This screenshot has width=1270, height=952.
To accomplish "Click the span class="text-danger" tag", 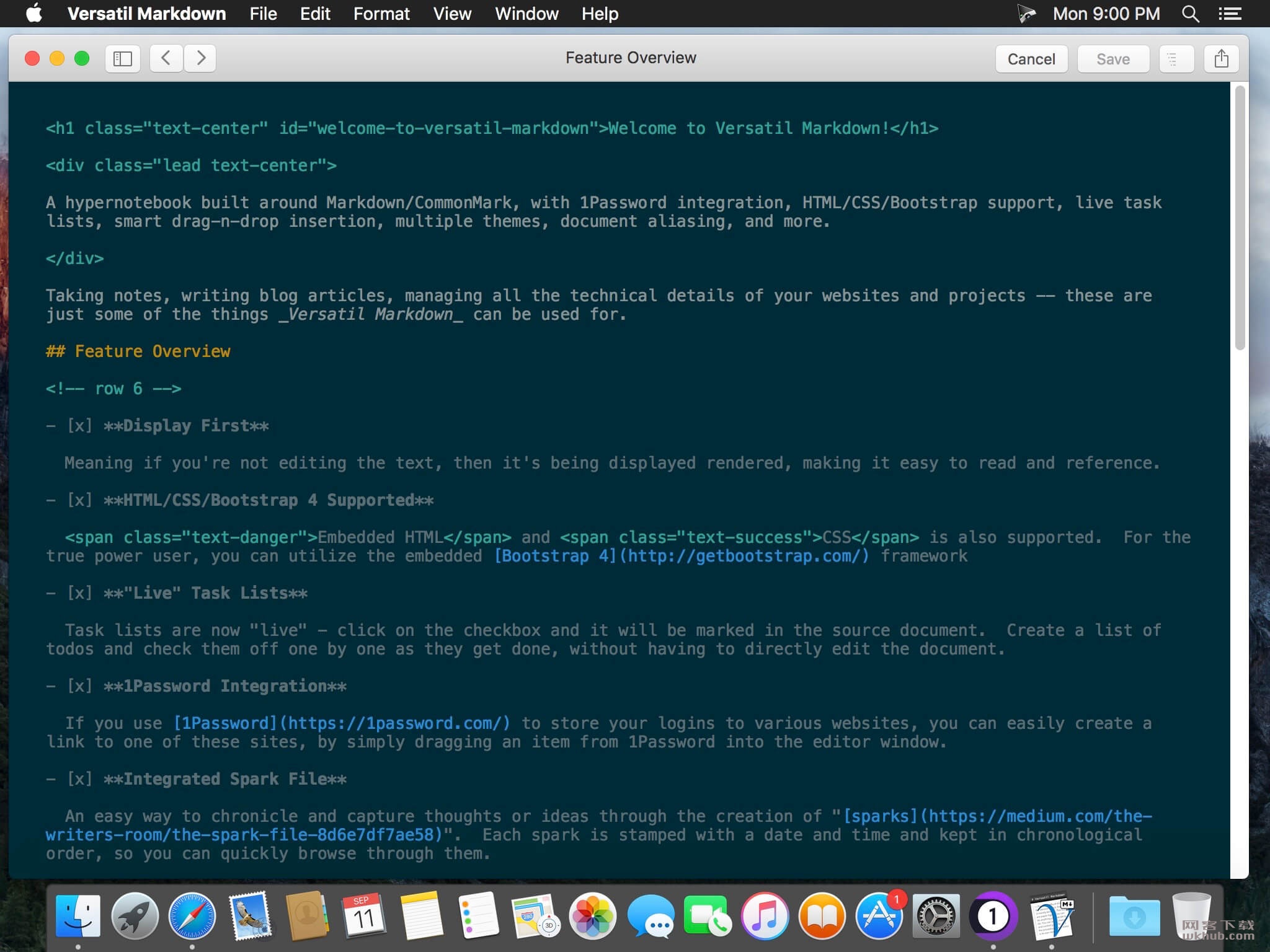I will pyautogui.click(x=191, y=537).
